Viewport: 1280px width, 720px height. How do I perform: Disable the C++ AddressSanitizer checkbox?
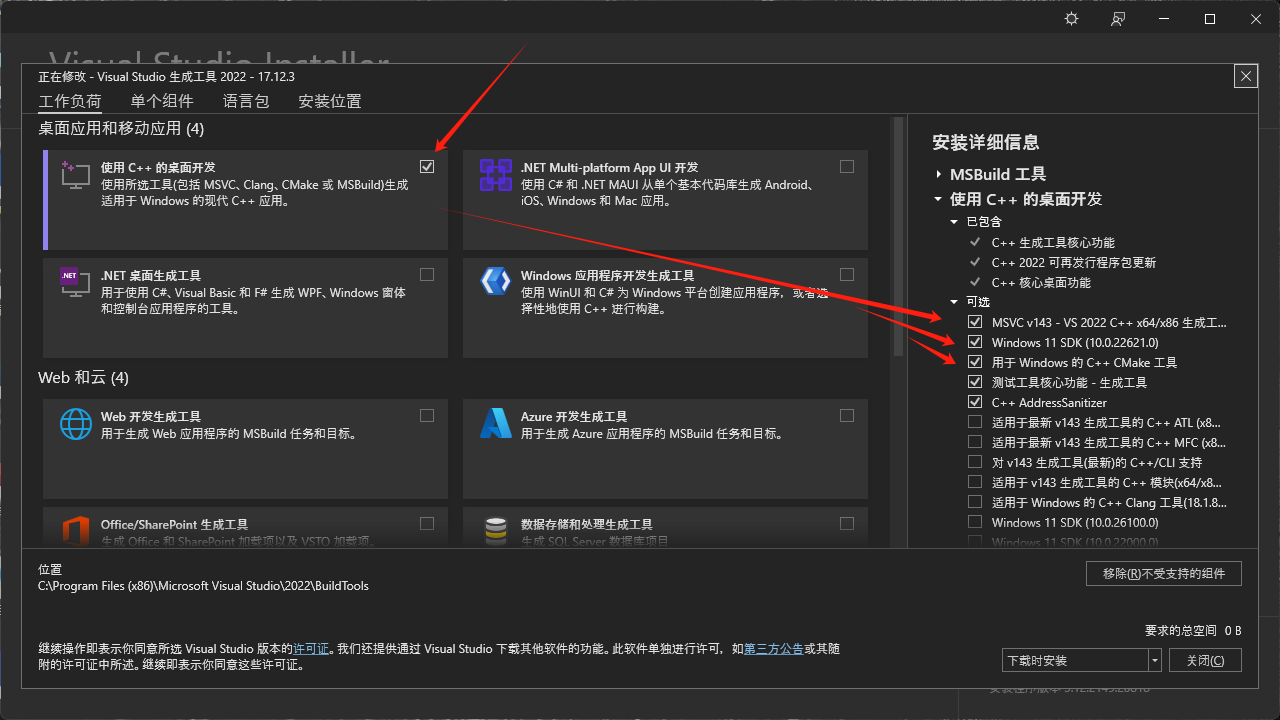[975, 403]
